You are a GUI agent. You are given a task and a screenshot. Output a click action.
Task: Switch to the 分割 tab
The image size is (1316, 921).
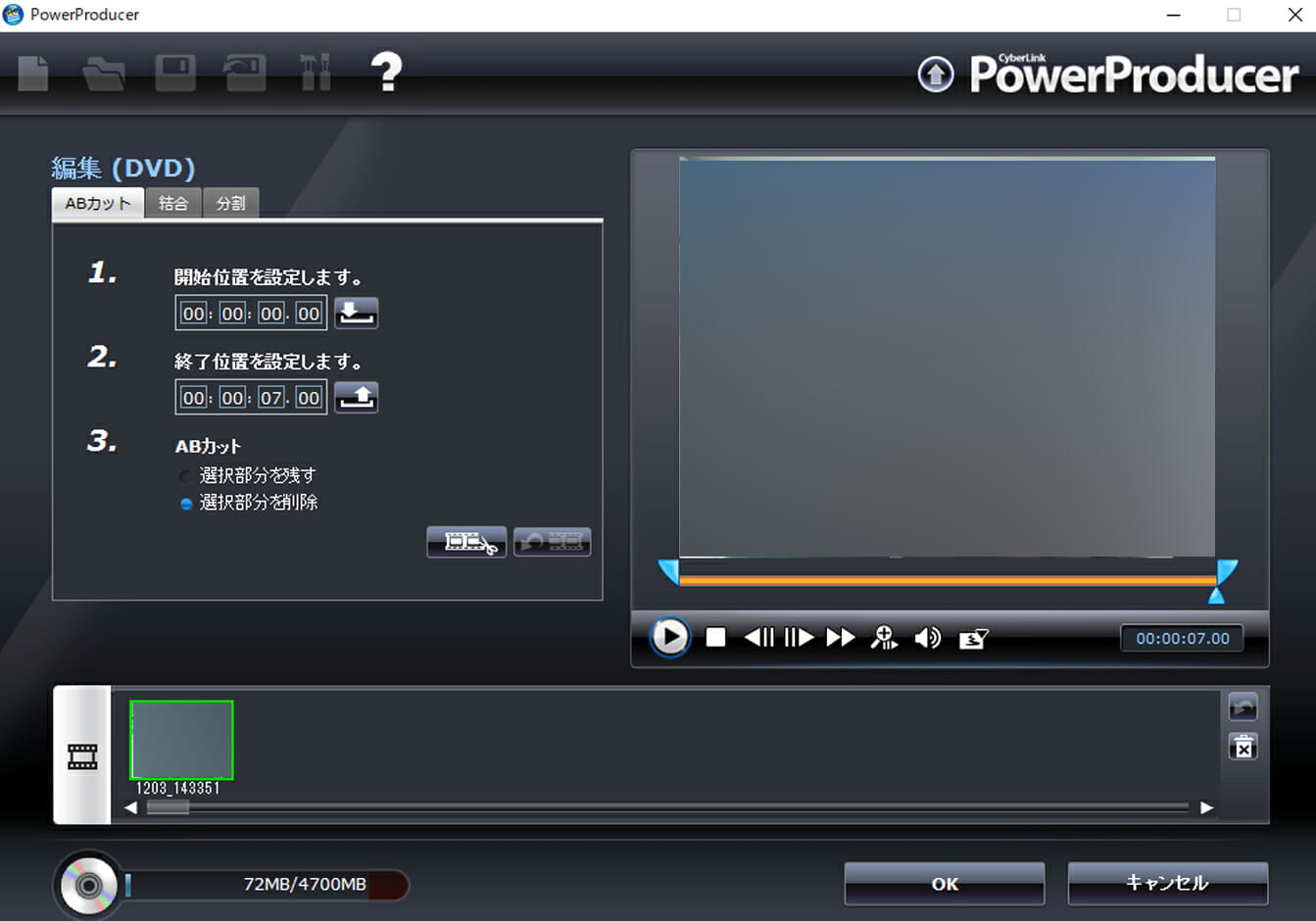pos(231,204)
